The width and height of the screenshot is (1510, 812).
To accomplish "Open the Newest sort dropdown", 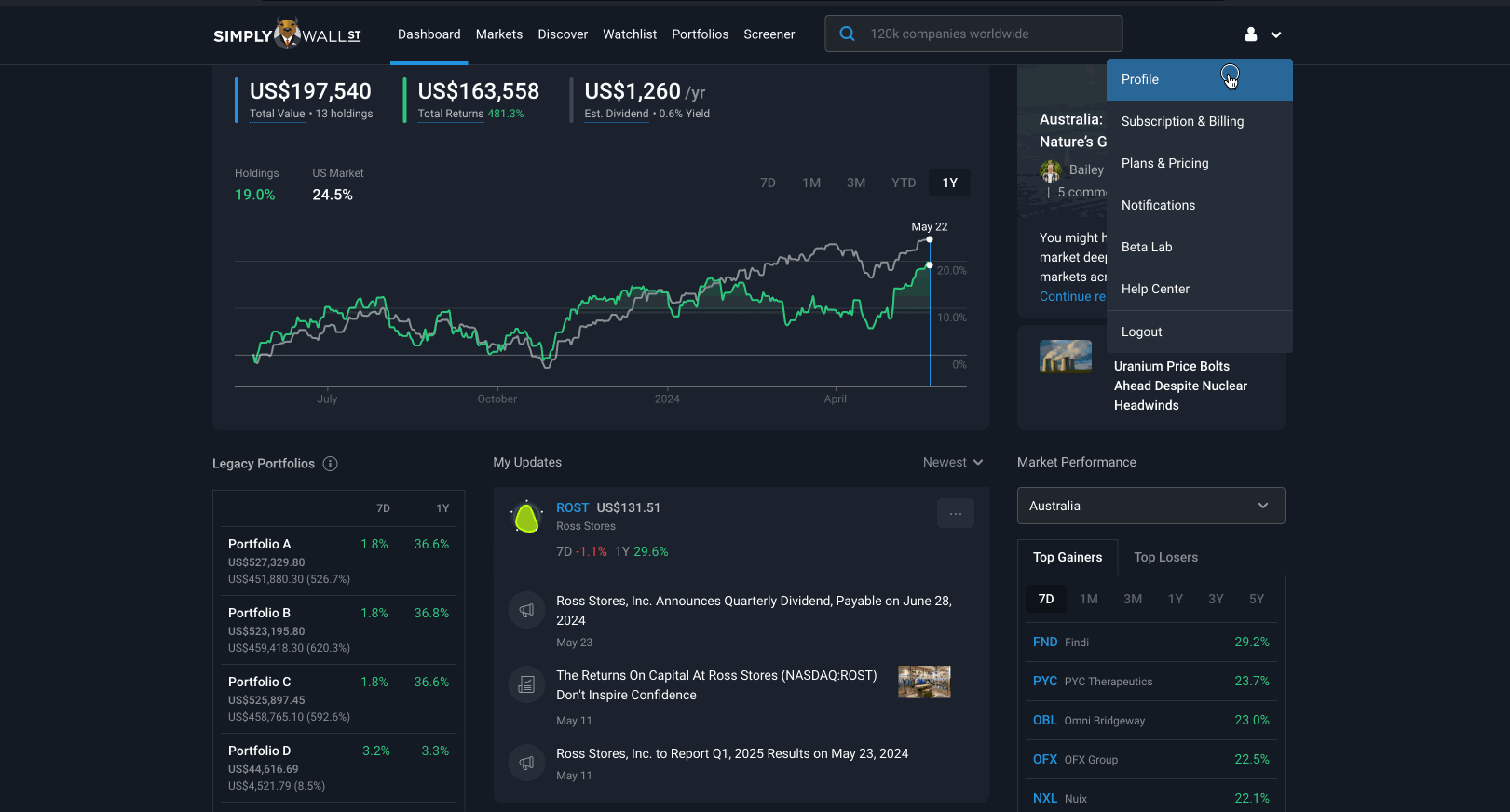I will pyautogui.click(x=953, y=462).
